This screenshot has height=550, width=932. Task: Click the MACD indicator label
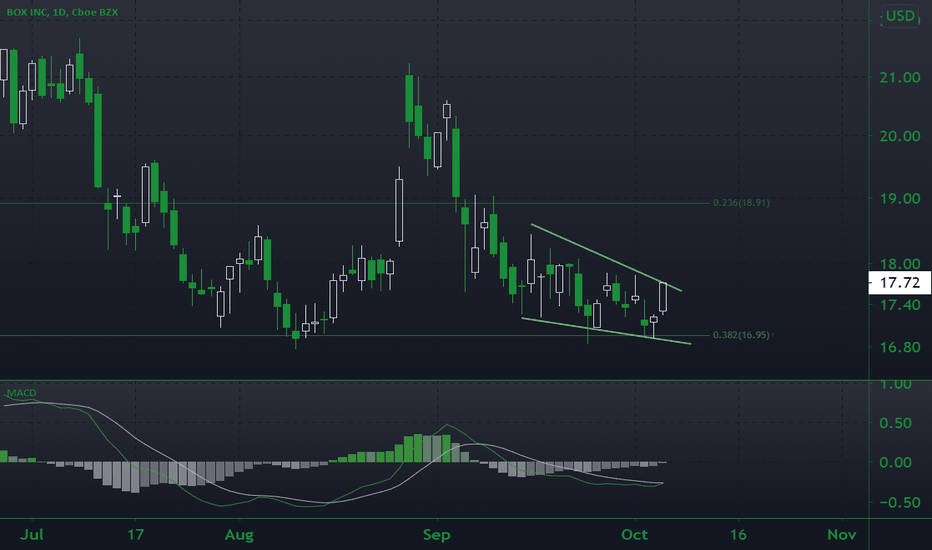click(21, 393)
